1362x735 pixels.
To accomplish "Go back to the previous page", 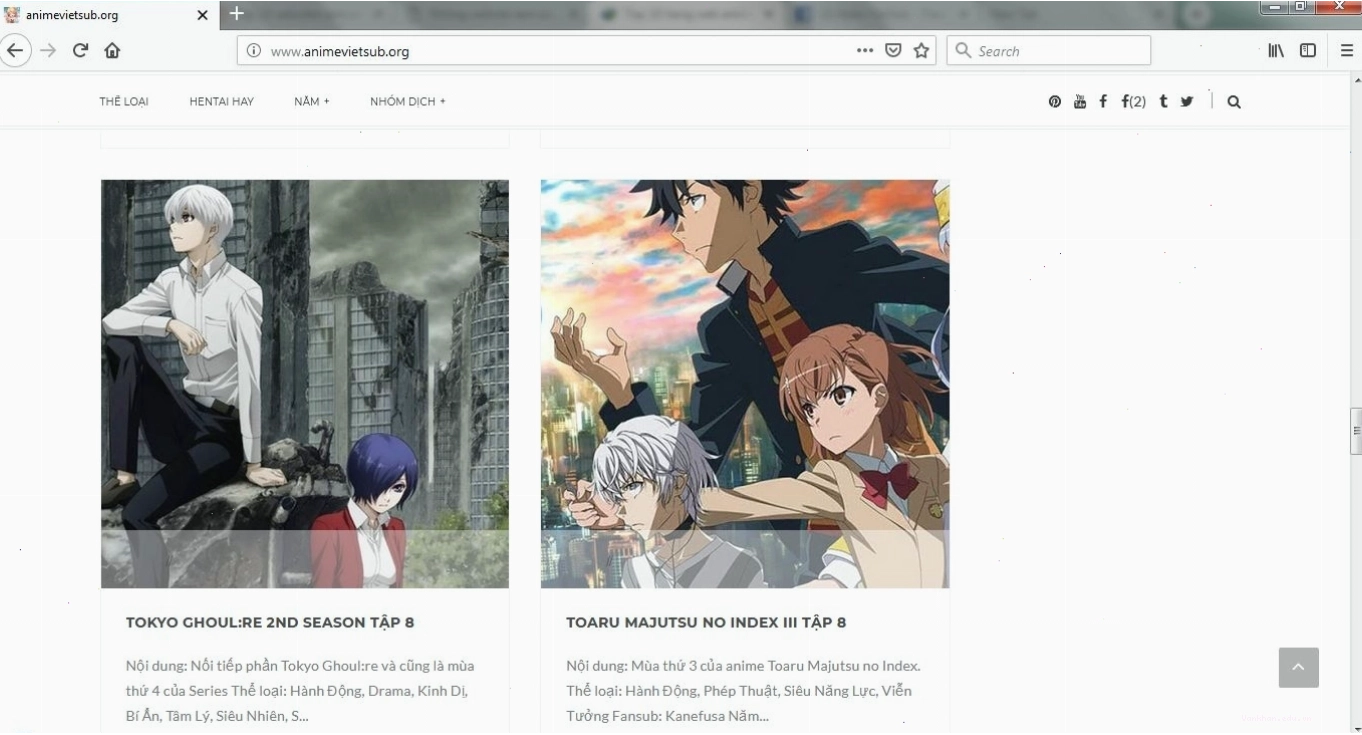I will tap(14, 51).
